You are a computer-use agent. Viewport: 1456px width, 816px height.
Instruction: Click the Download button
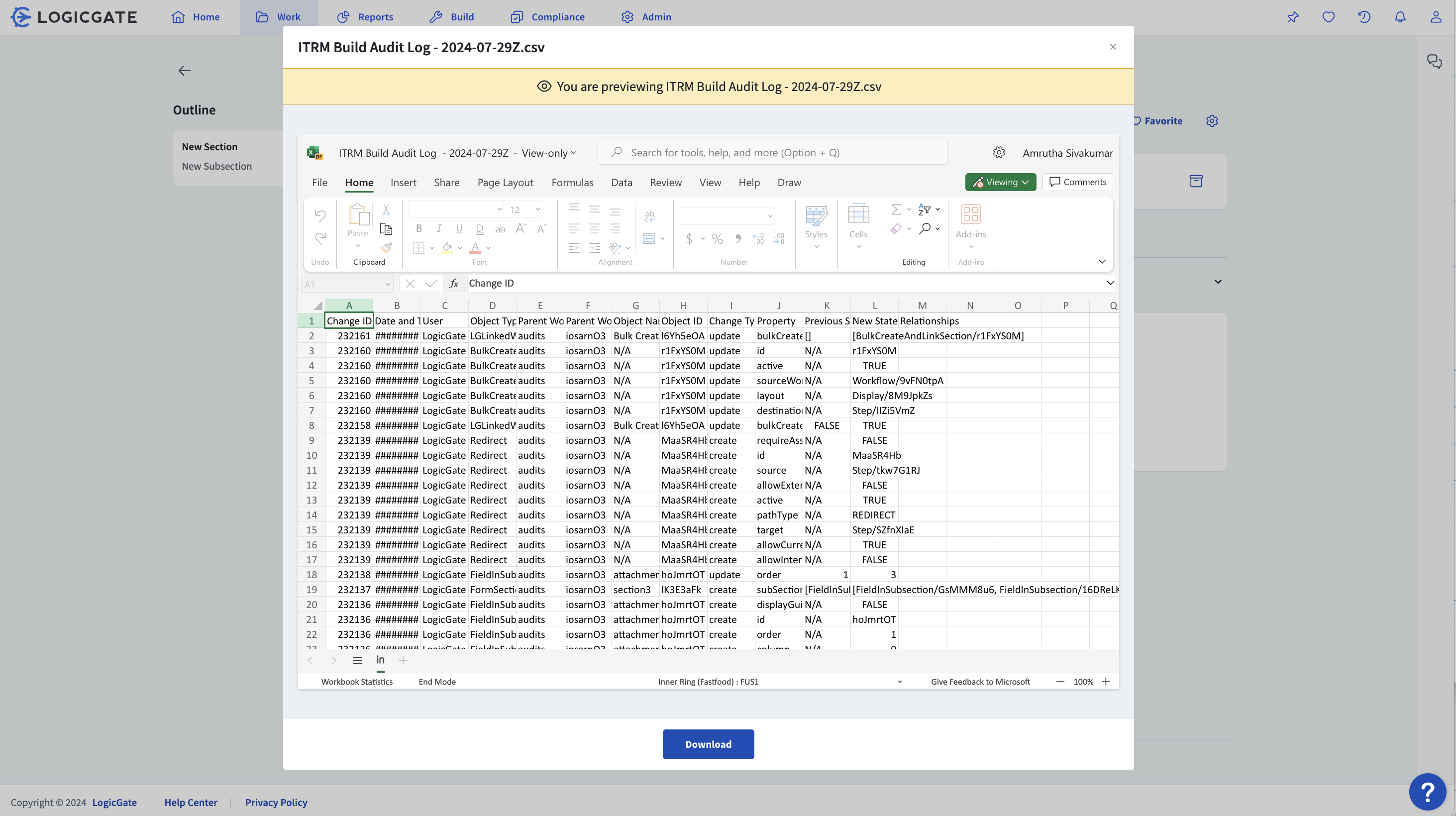(708, 744)
